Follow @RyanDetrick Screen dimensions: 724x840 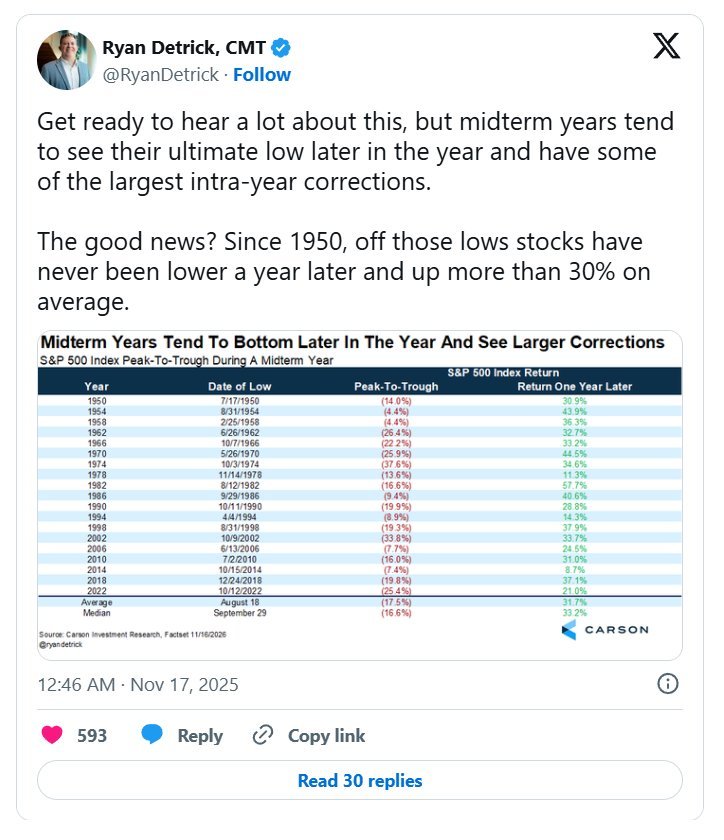[262, 74]
